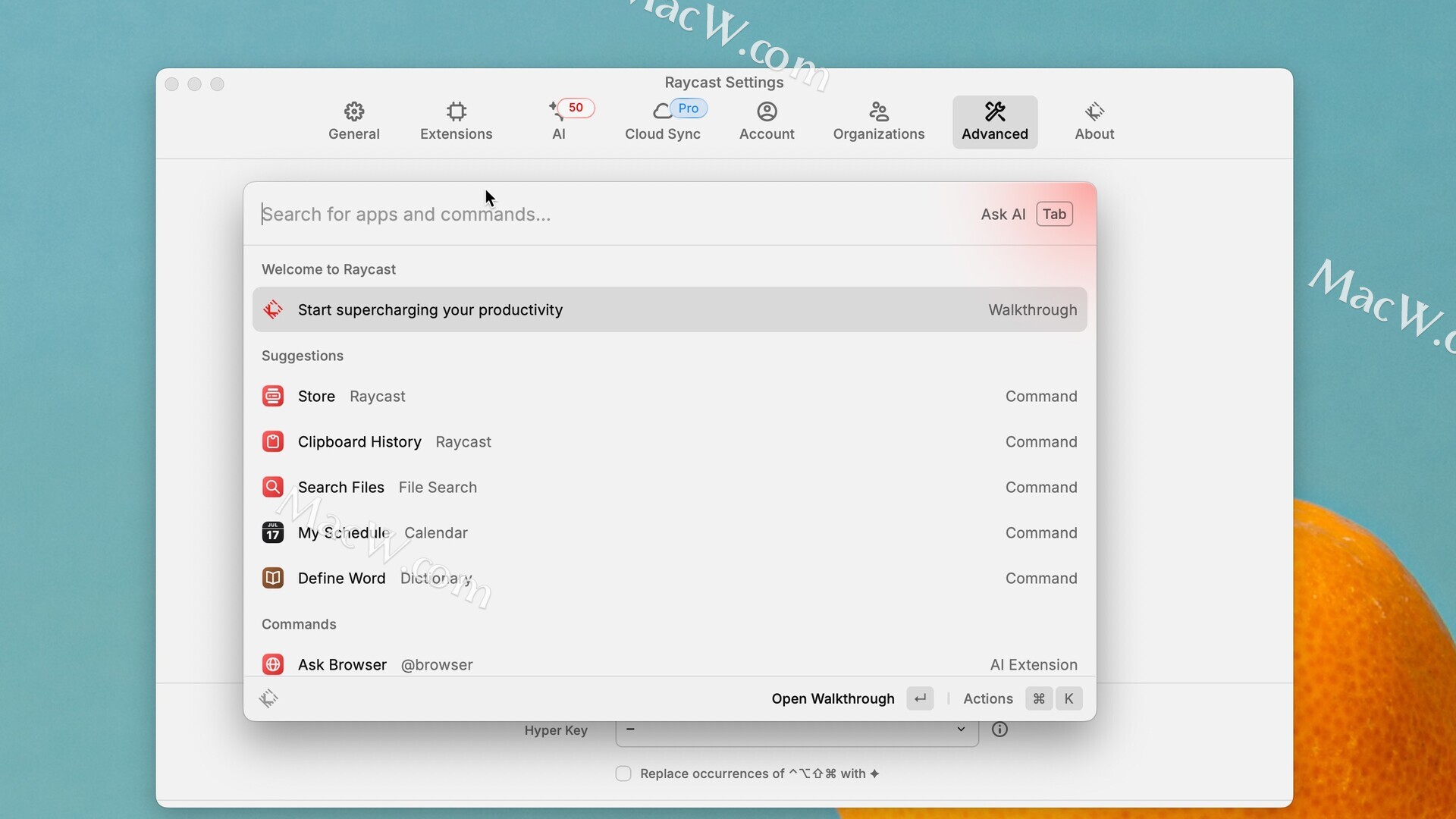Enable Replace occurrences with hyper symbol checkbox
This screenshot has height=819, width=1456.
tap(623, 773)
